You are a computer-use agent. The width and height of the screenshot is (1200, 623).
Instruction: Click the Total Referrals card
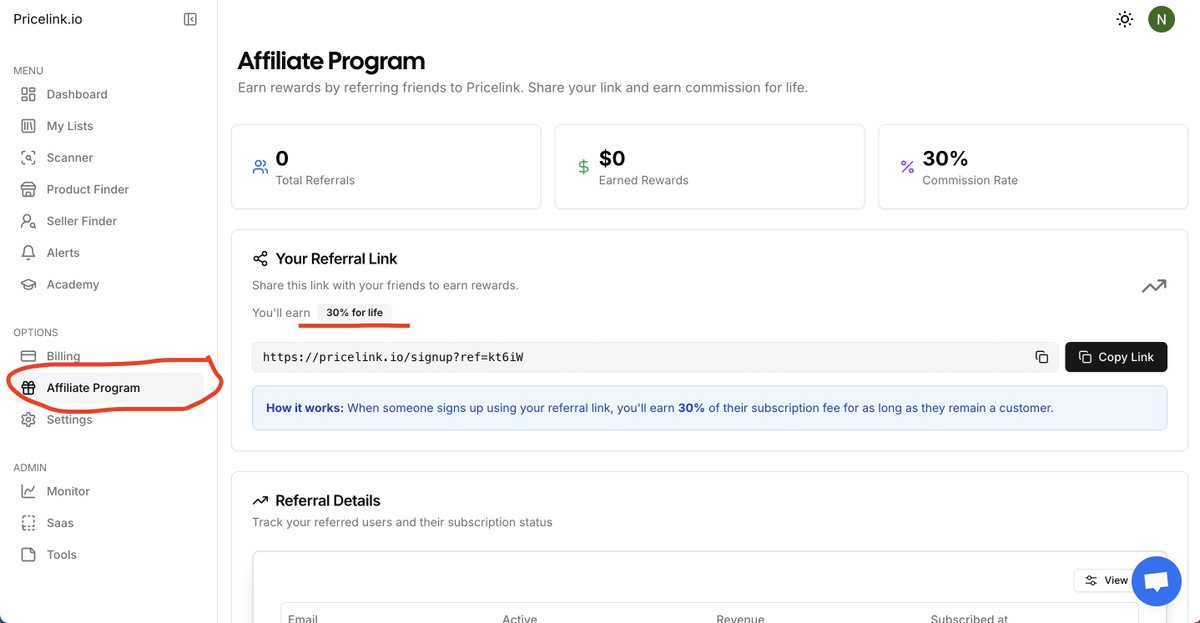point(386,167)
